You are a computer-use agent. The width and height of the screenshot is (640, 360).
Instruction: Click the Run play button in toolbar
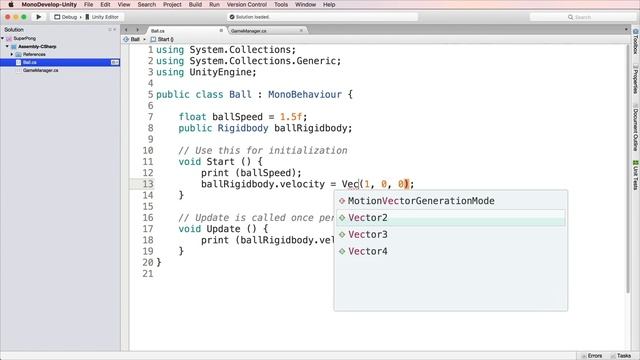click(x=38, y=17)
